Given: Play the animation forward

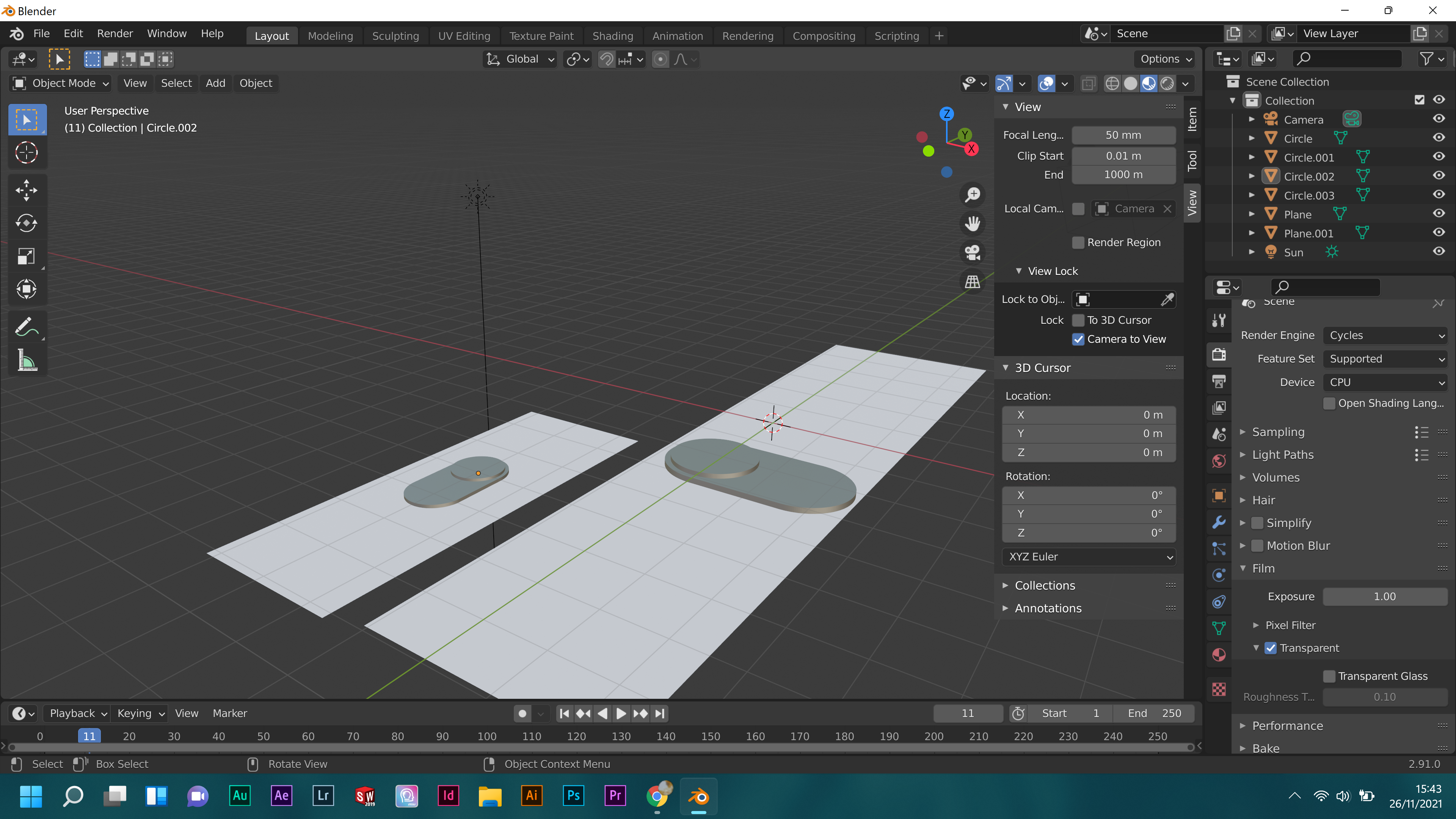Looking at the screenshot, I should click(621, 714).
